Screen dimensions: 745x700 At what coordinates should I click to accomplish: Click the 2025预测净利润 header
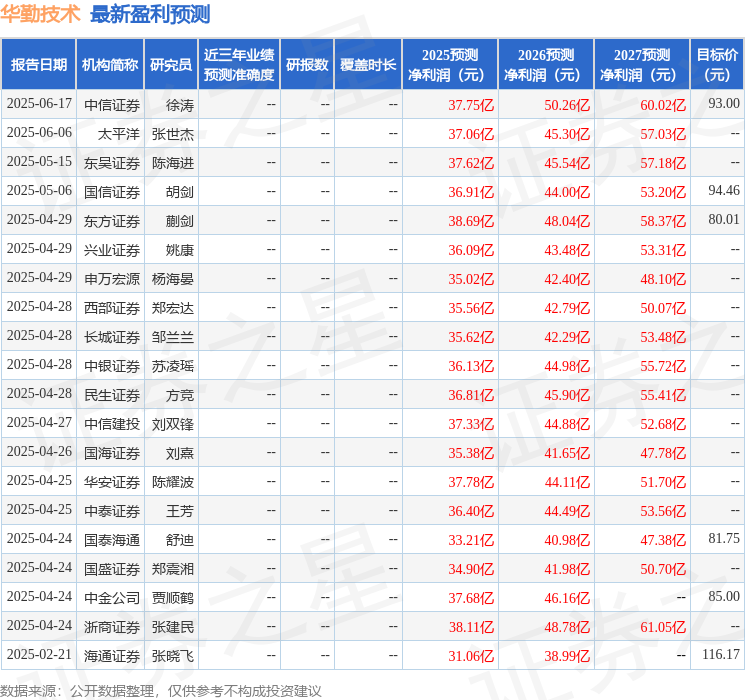(x=450, y=65)
